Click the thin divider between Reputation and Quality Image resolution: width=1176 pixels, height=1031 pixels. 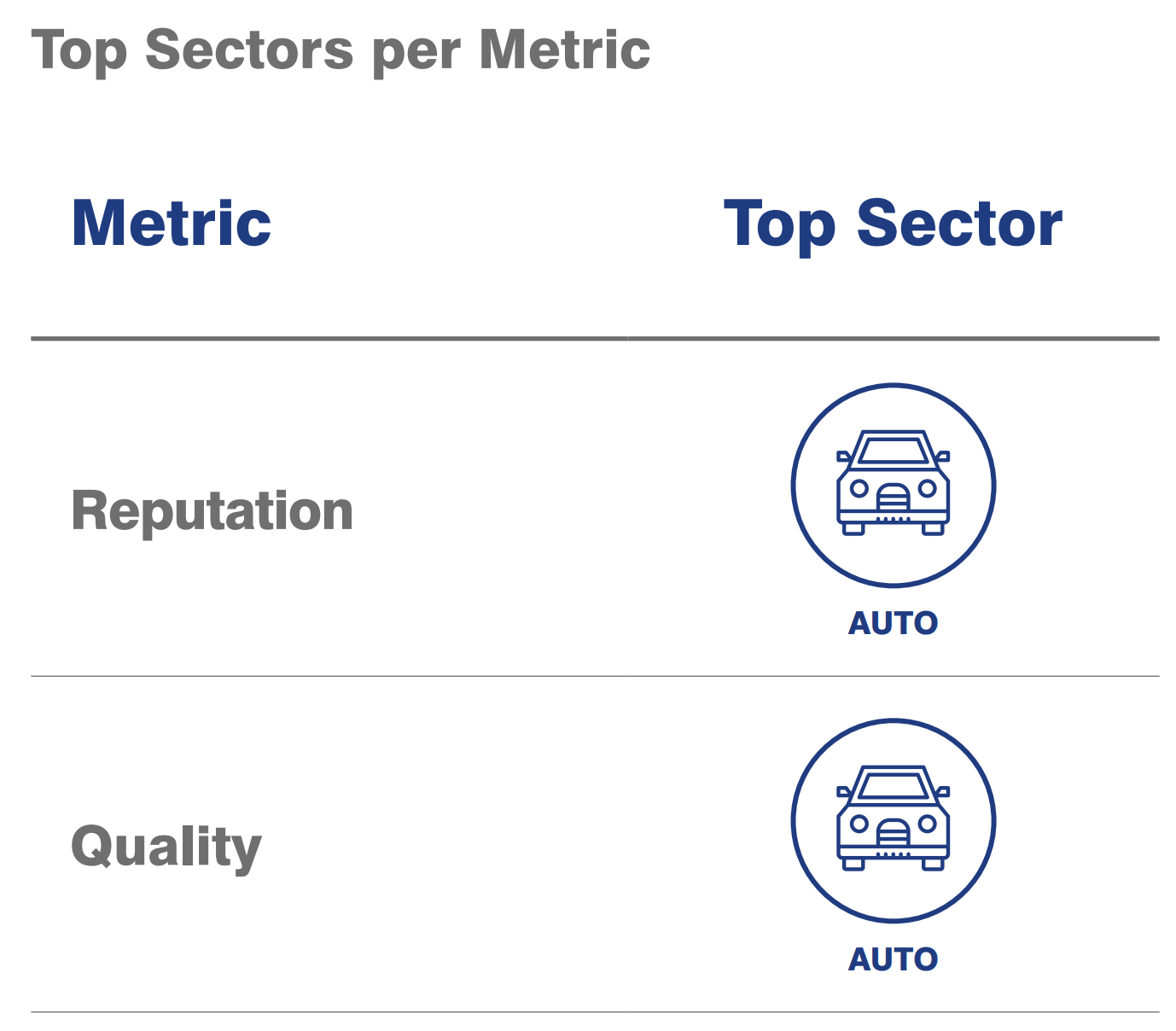[x=595, y=676]
